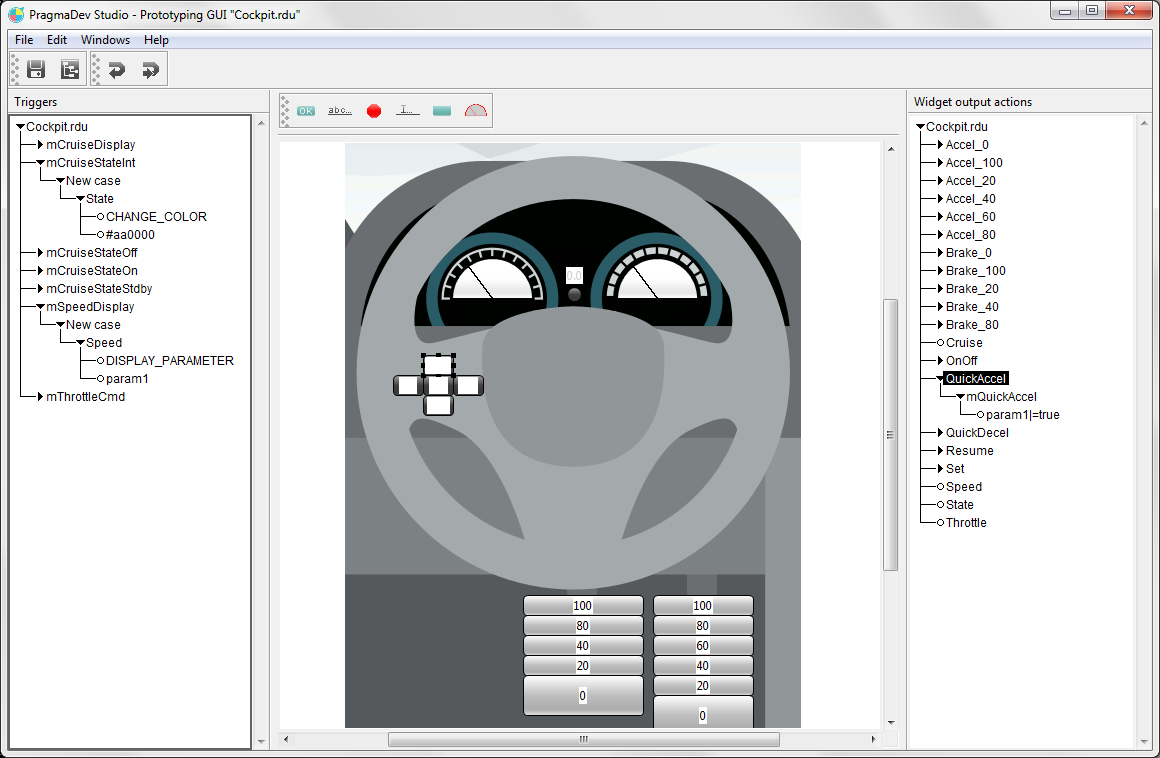The height and width of the screenshot is (758, 1160).
Task: Select the Throttle item in output actions
Action: tap(965, 523)
